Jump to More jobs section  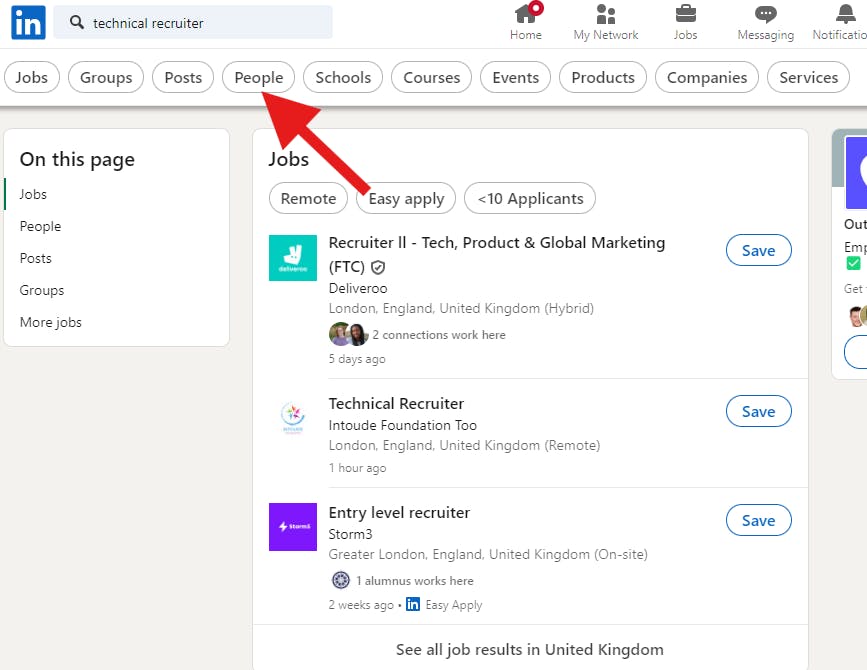click(50, 322)
